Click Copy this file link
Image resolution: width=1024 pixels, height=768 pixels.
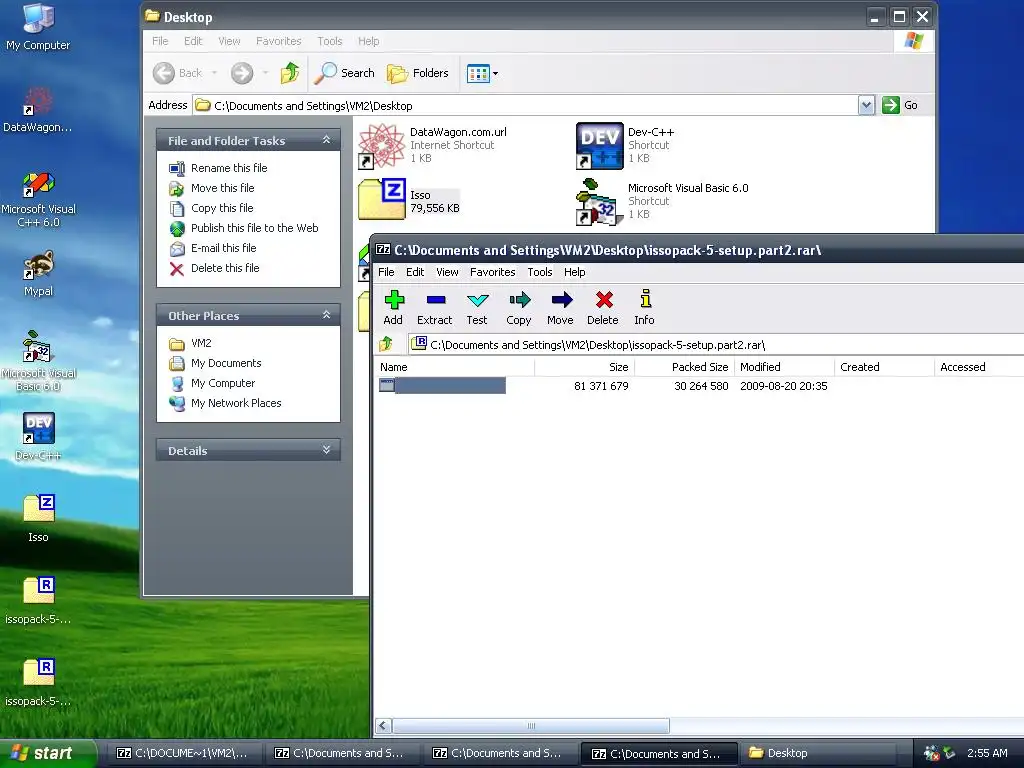click(x=222, y=208)
